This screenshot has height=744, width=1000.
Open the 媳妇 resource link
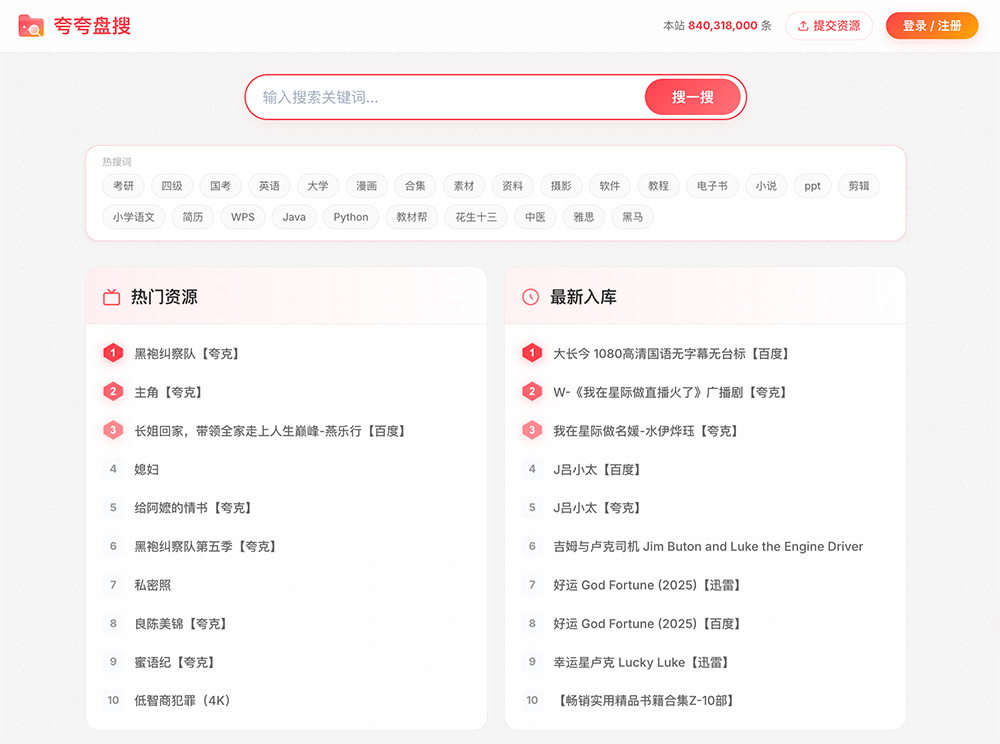pos(147,469)
